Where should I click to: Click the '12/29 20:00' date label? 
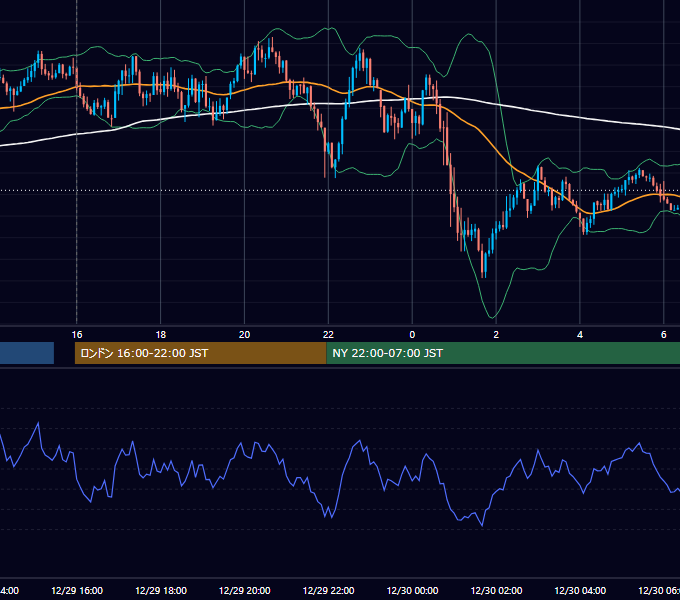coord(245,590)
